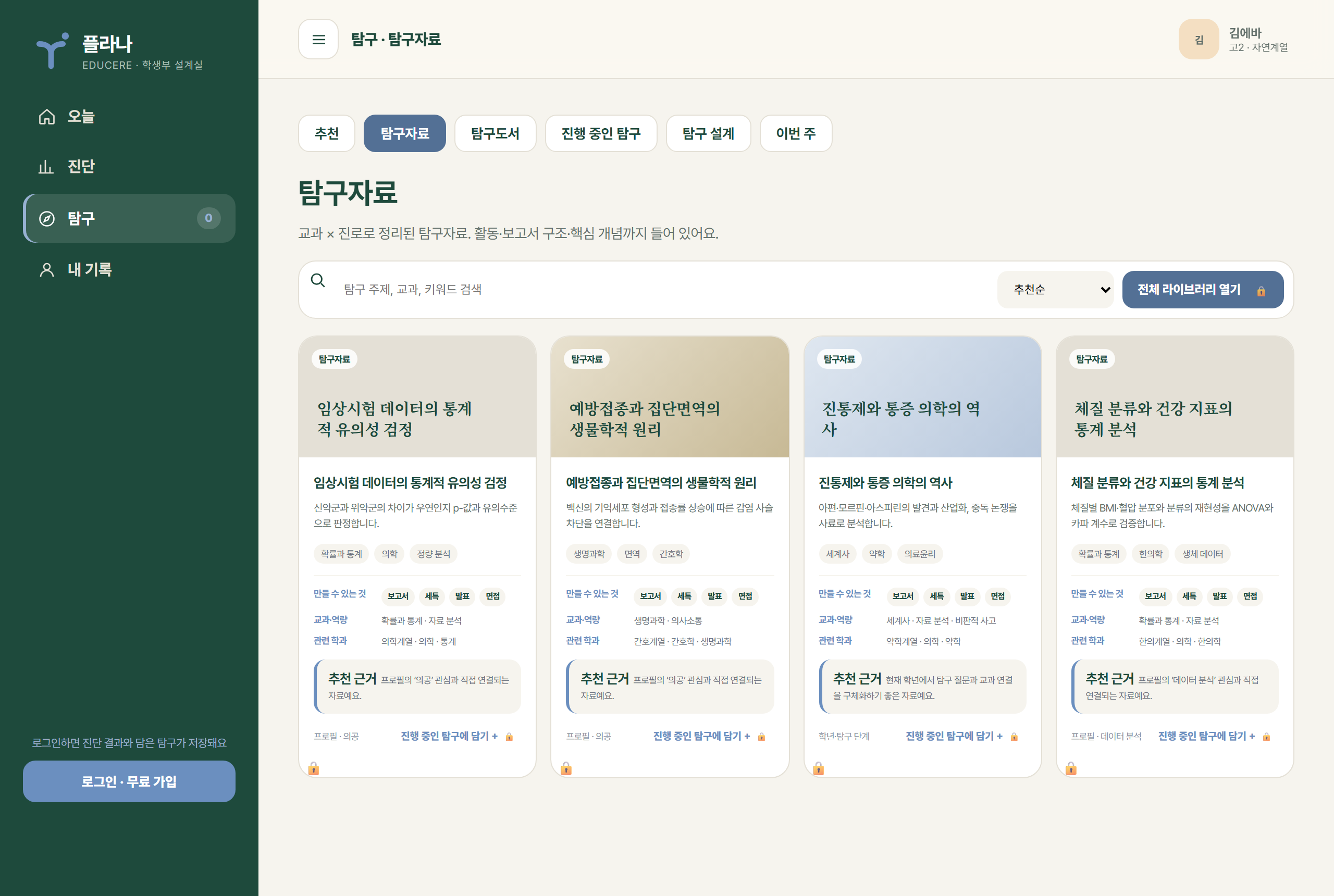Switch to the 탐구 설계 tab
The height and width of the screenshot is (896, 1334).
[x=709, y=134]
